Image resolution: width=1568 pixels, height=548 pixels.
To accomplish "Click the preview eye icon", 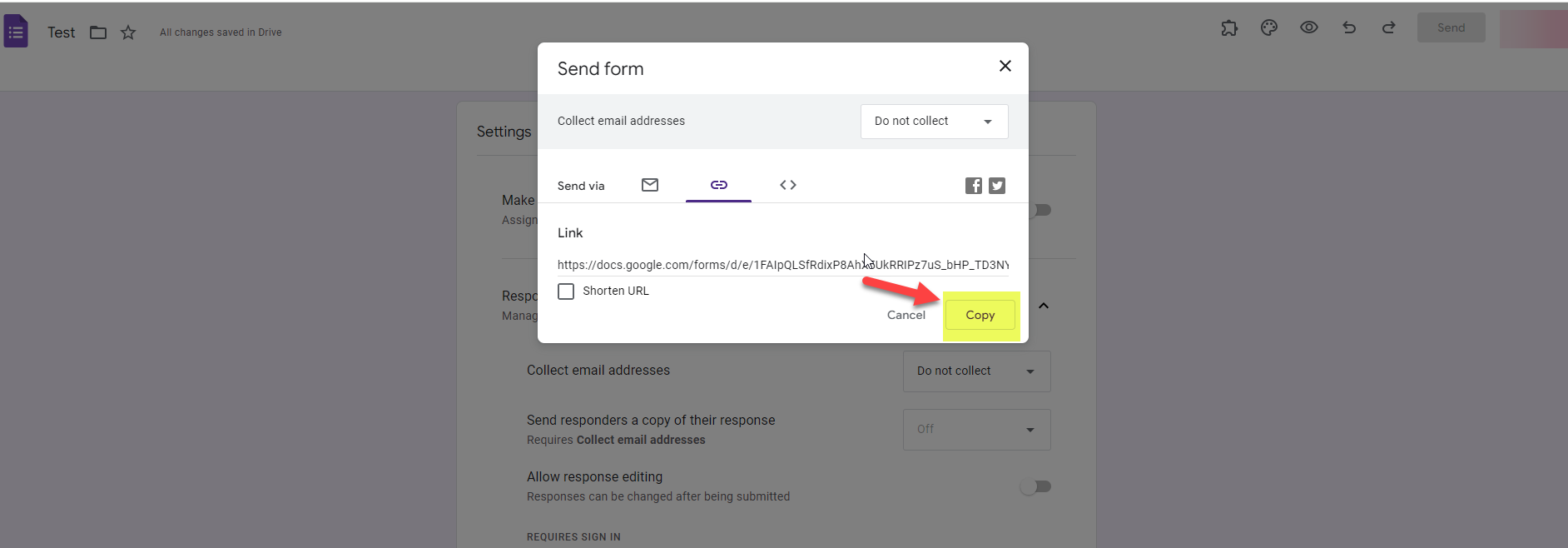I will pyautogui.click(x=1309, y=28).
